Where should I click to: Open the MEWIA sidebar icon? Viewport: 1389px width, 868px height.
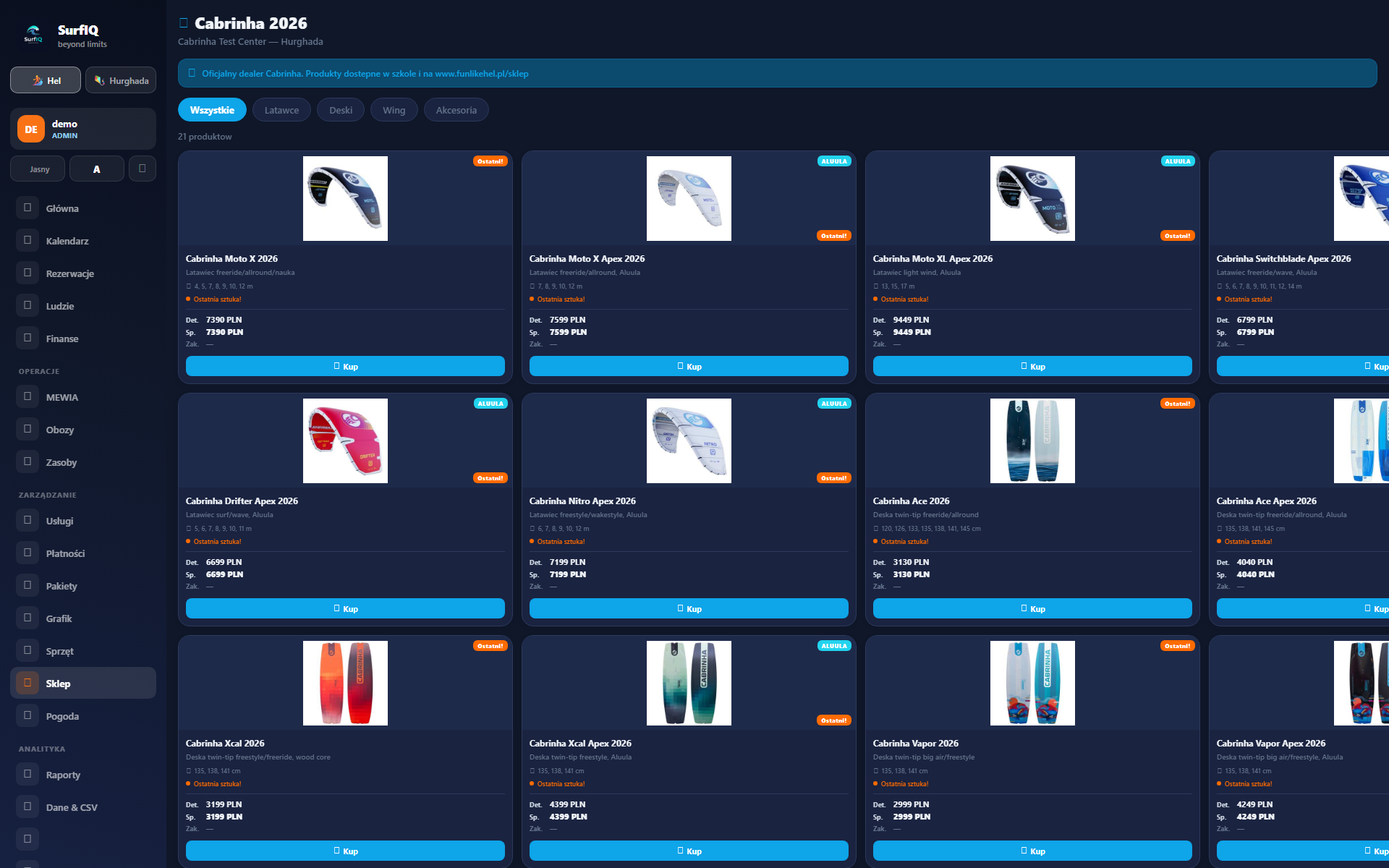pos(27,396)
